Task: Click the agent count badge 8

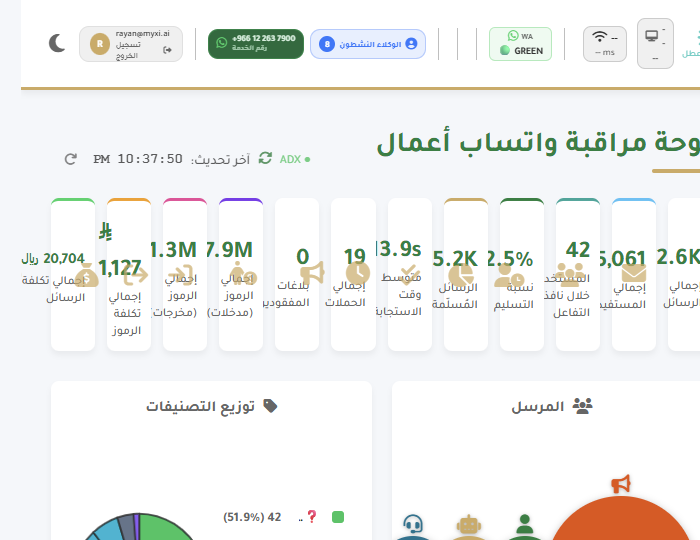Action: click(327, 44)
